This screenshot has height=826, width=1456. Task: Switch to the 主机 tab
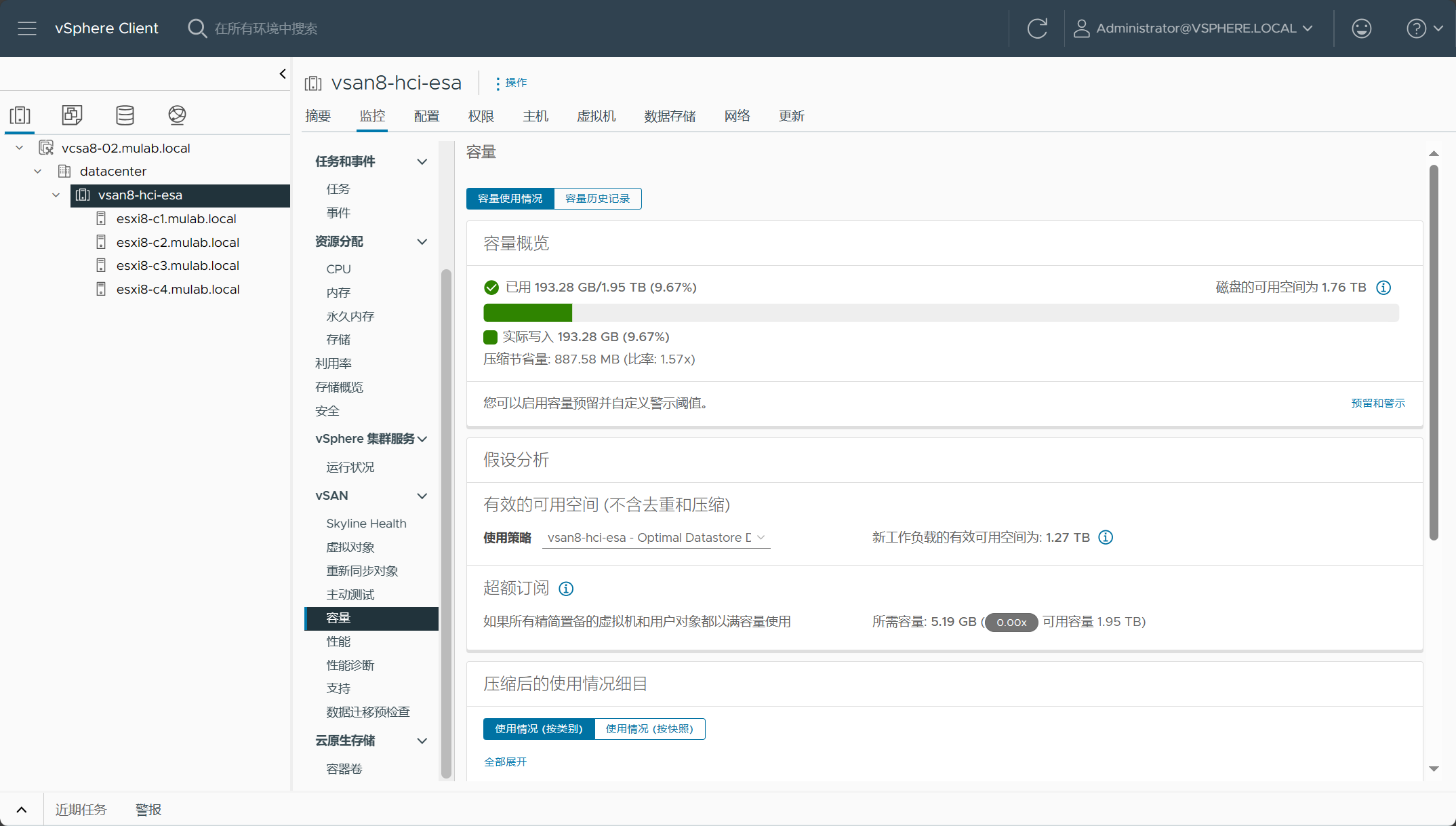[x=535, y=116]
